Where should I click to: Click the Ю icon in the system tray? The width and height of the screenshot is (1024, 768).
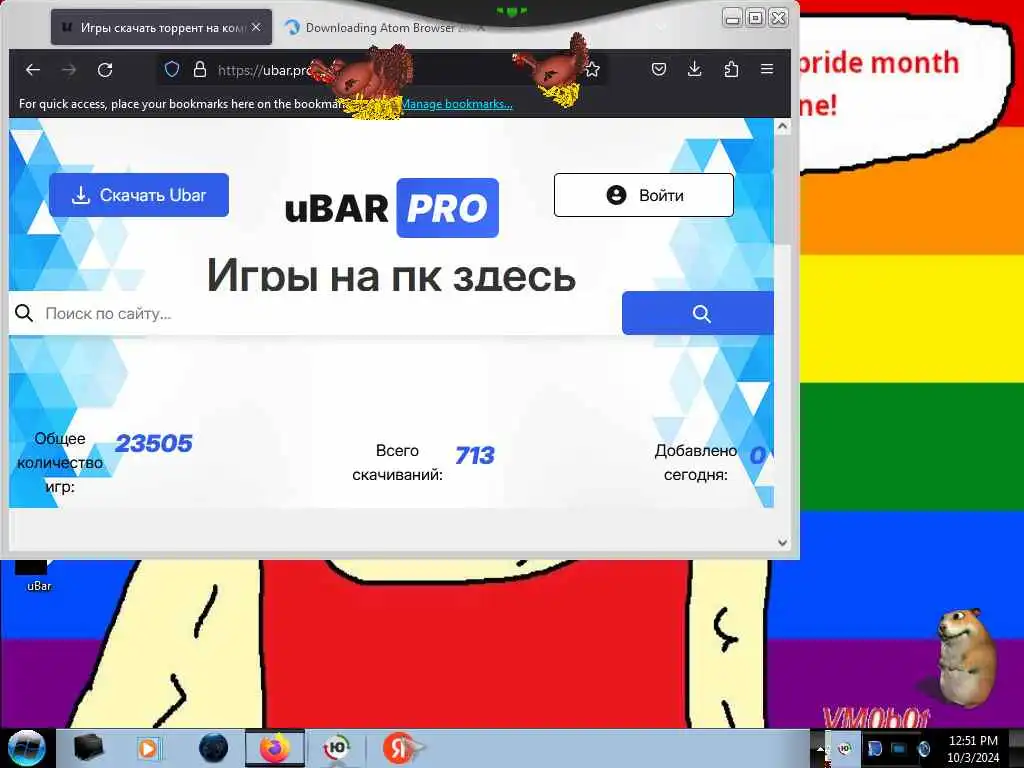click(x=844, y=748)
